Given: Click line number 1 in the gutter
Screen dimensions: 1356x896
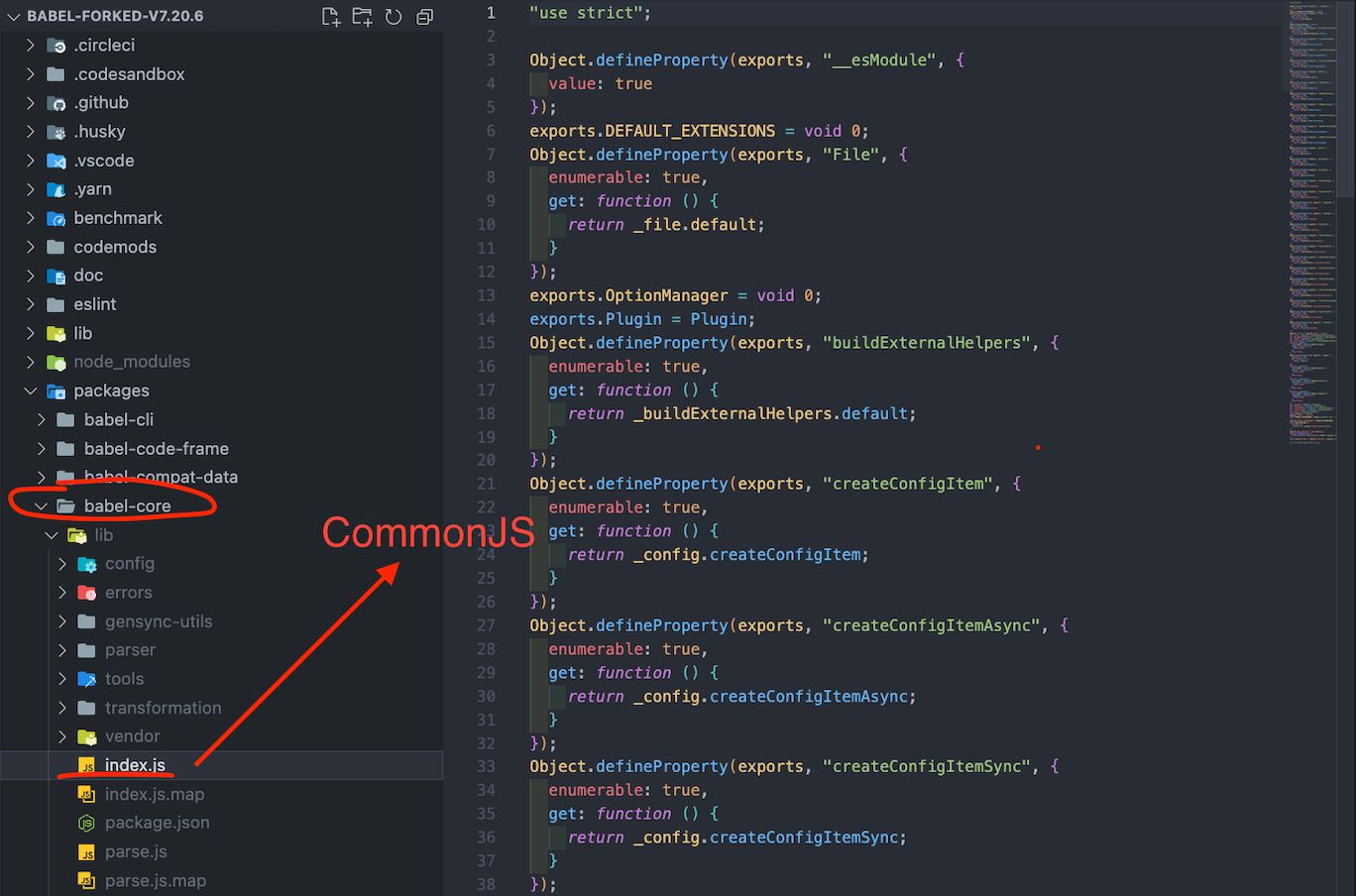Looking at the screenshot, I should click(x=491, y=13).
